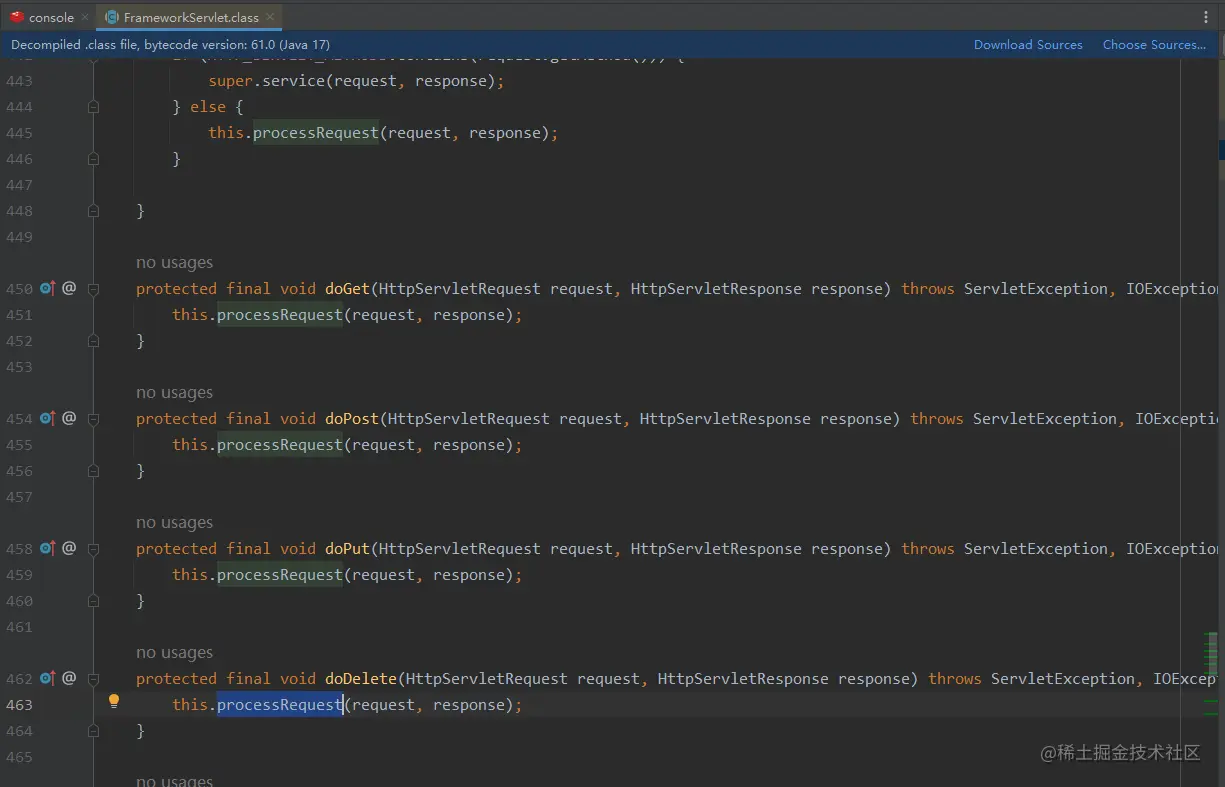Screen dimensions: 1225x787
Task: Click the highlighted processRequest on line 463
Action: (x=280, y=705)
